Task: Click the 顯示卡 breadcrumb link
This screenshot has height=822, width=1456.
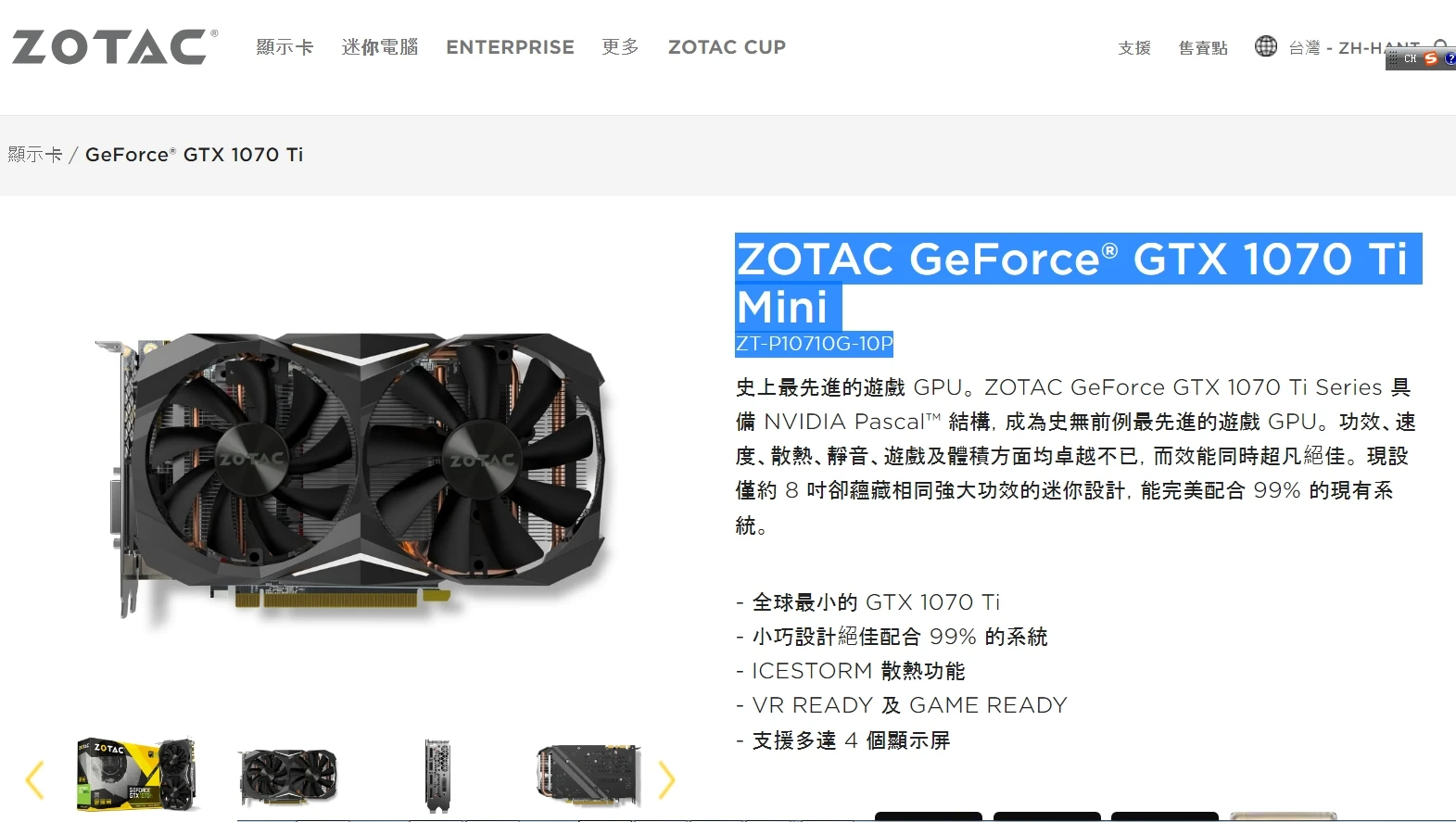Action: coord(35,155)
